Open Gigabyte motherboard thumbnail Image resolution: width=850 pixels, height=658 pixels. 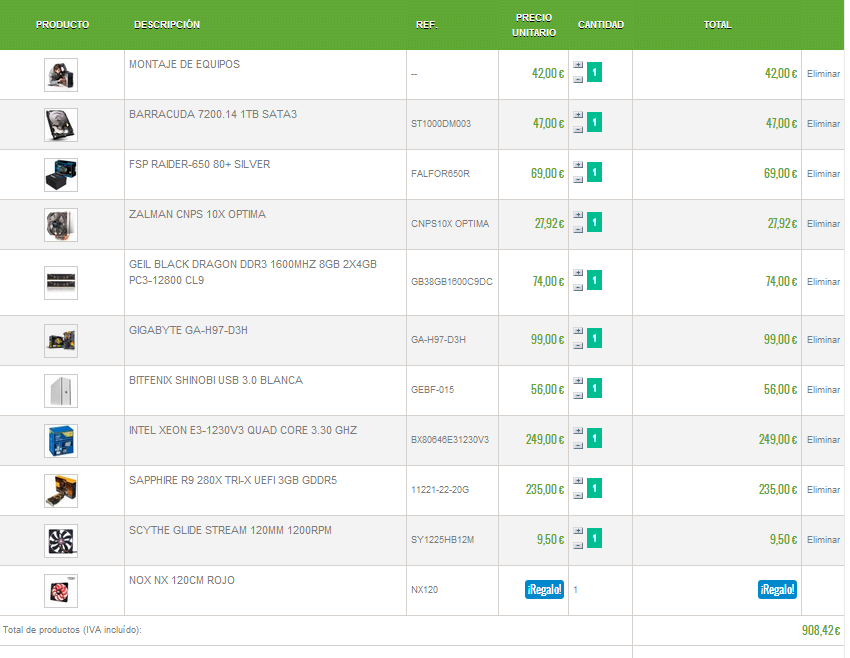[x=61, y=340]
